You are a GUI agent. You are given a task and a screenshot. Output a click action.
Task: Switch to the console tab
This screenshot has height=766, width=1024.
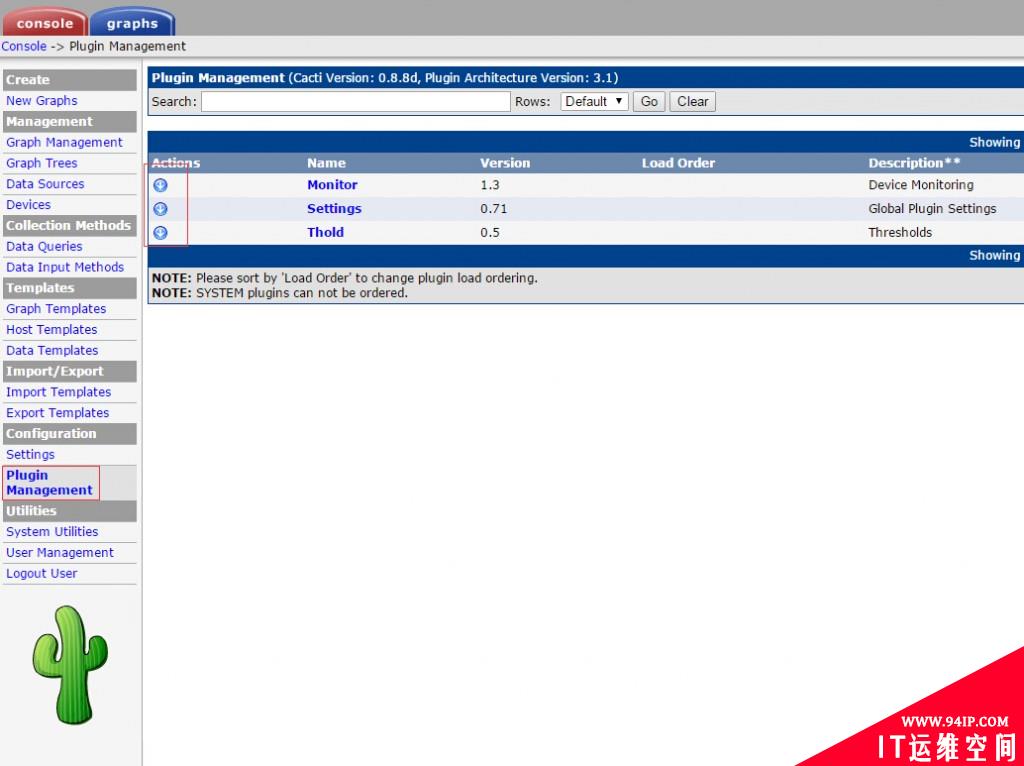[x=44, y=23]
